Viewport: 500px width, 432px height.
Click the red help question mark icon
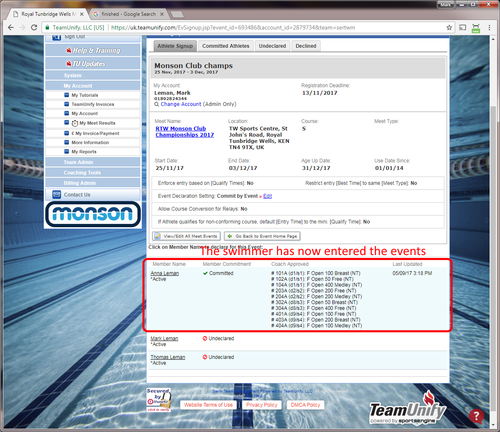476,416
